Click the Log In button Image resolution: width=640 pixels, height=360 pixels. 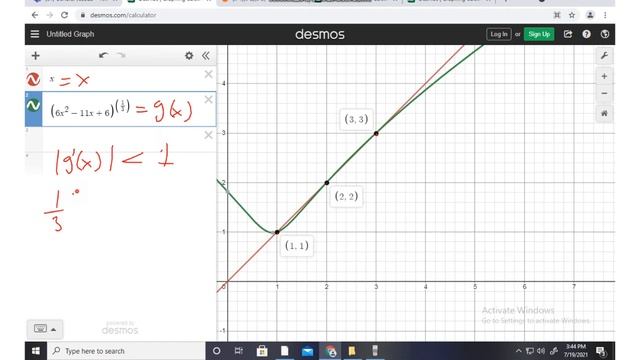click(x=499, y=34)
